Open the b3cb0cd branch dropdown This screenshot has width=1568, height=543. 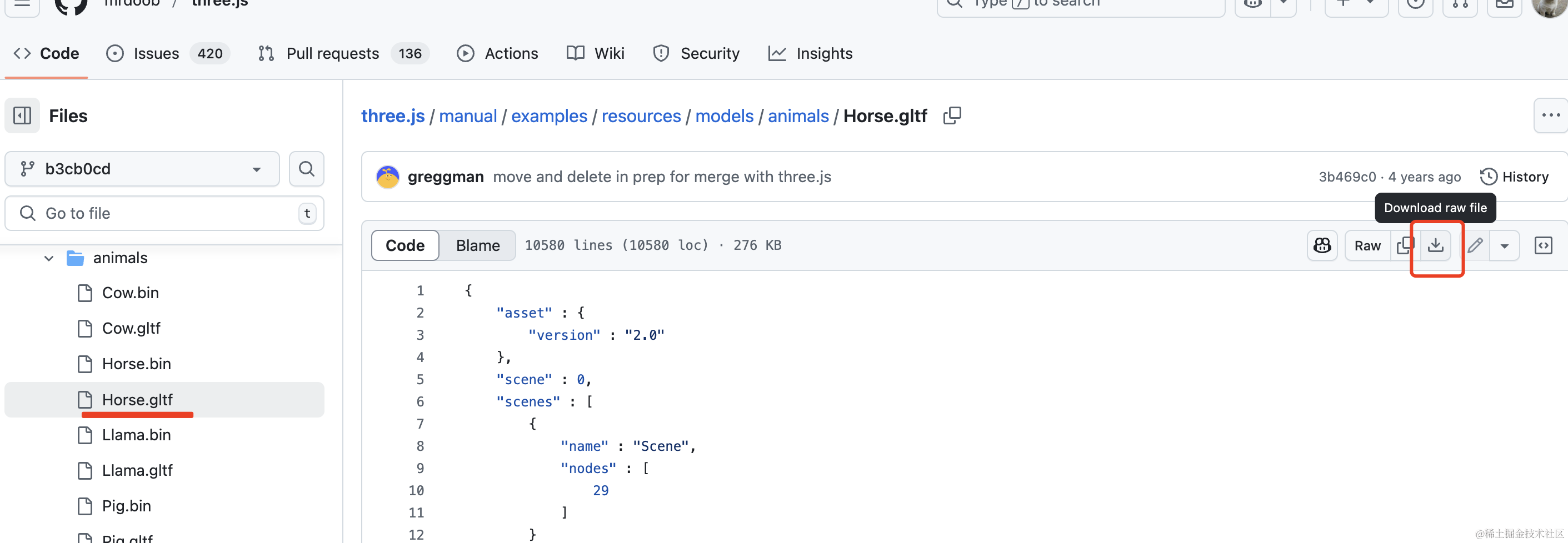[142, 169]
